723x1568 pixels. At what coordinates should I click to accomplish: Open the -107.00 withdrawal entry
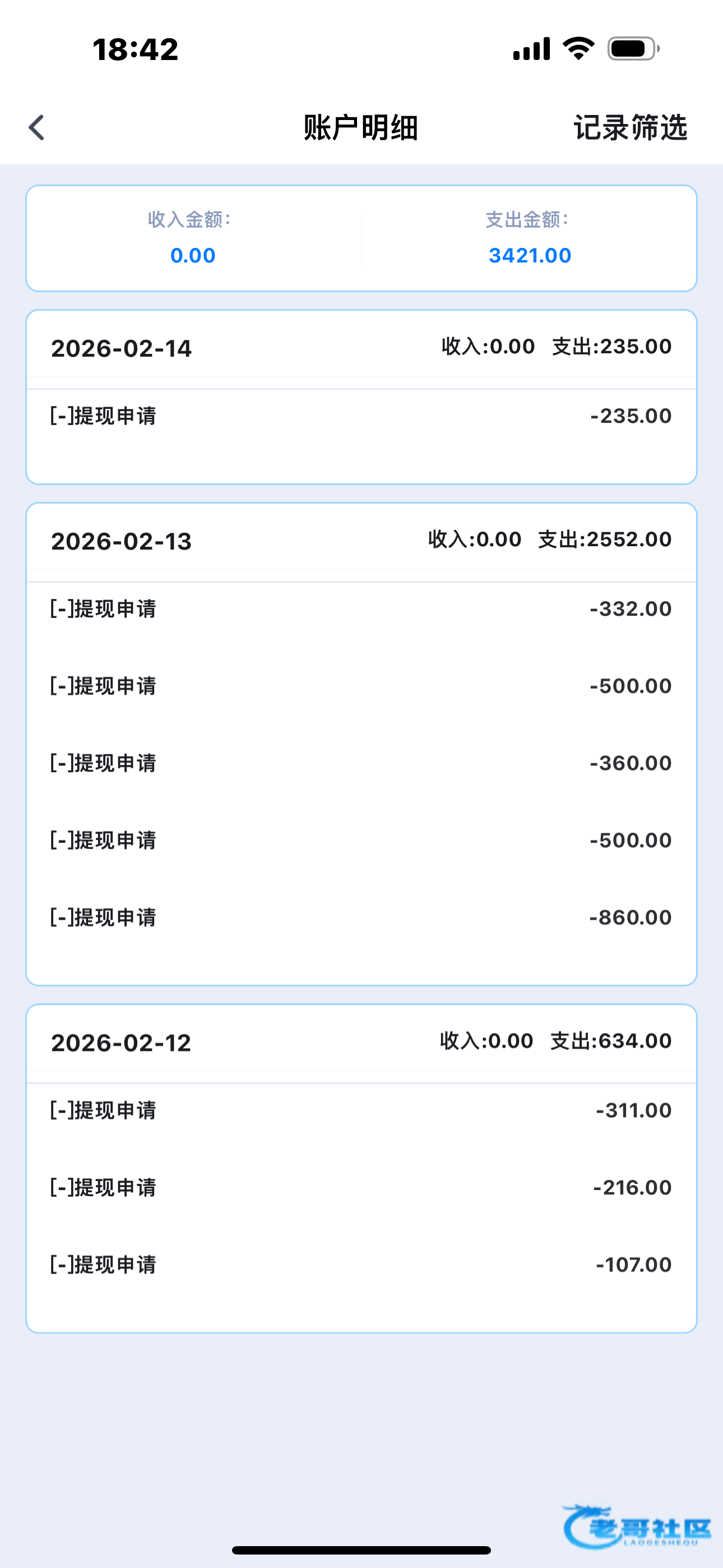point(361,1265)
